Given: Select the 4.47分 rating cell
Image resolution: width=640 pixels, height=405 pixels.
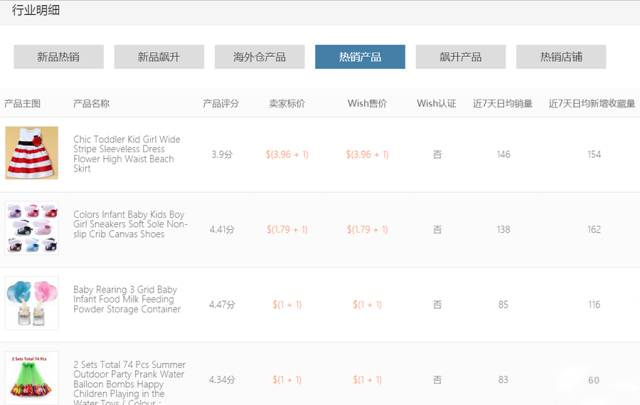Looking at the screenshot, I should pyautogui.click(x=222, y=305).
